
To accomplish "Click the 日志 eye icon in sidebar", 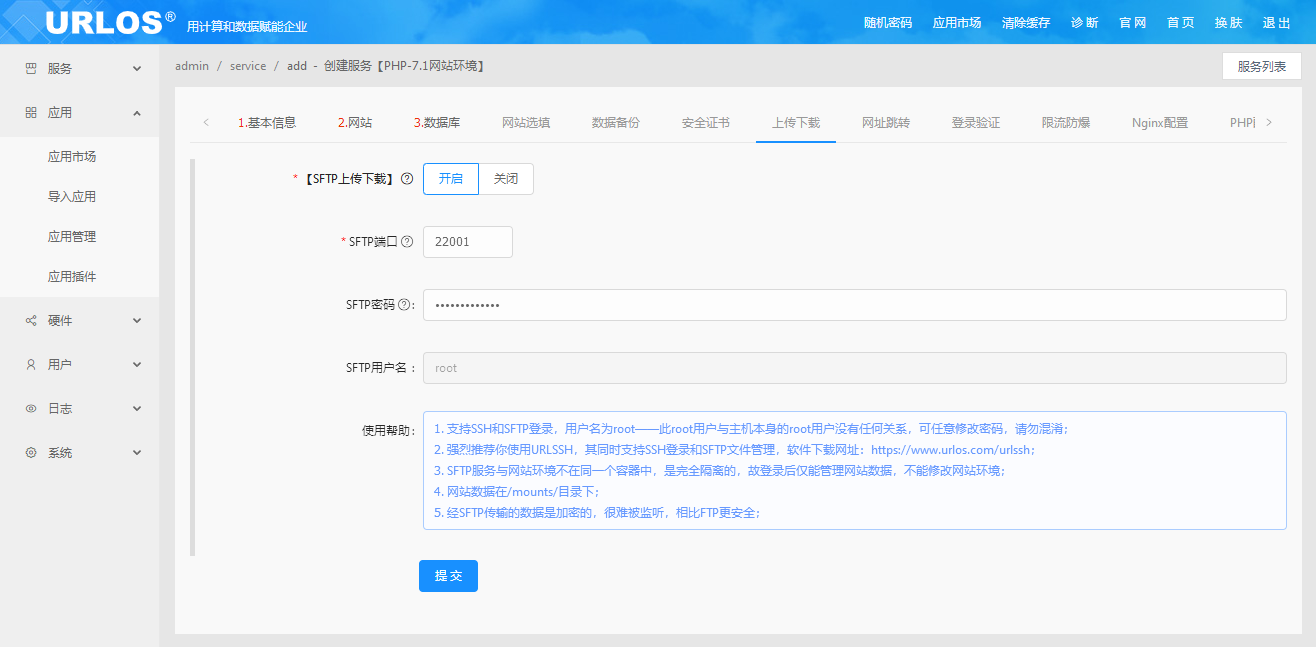I will point(31,409).
